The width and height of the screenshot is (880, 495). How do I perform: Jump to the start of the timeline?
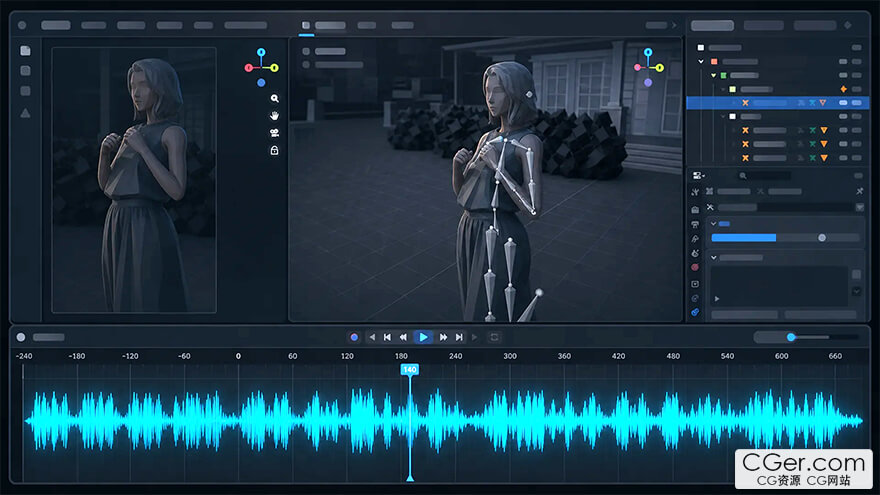coord(387,337)
